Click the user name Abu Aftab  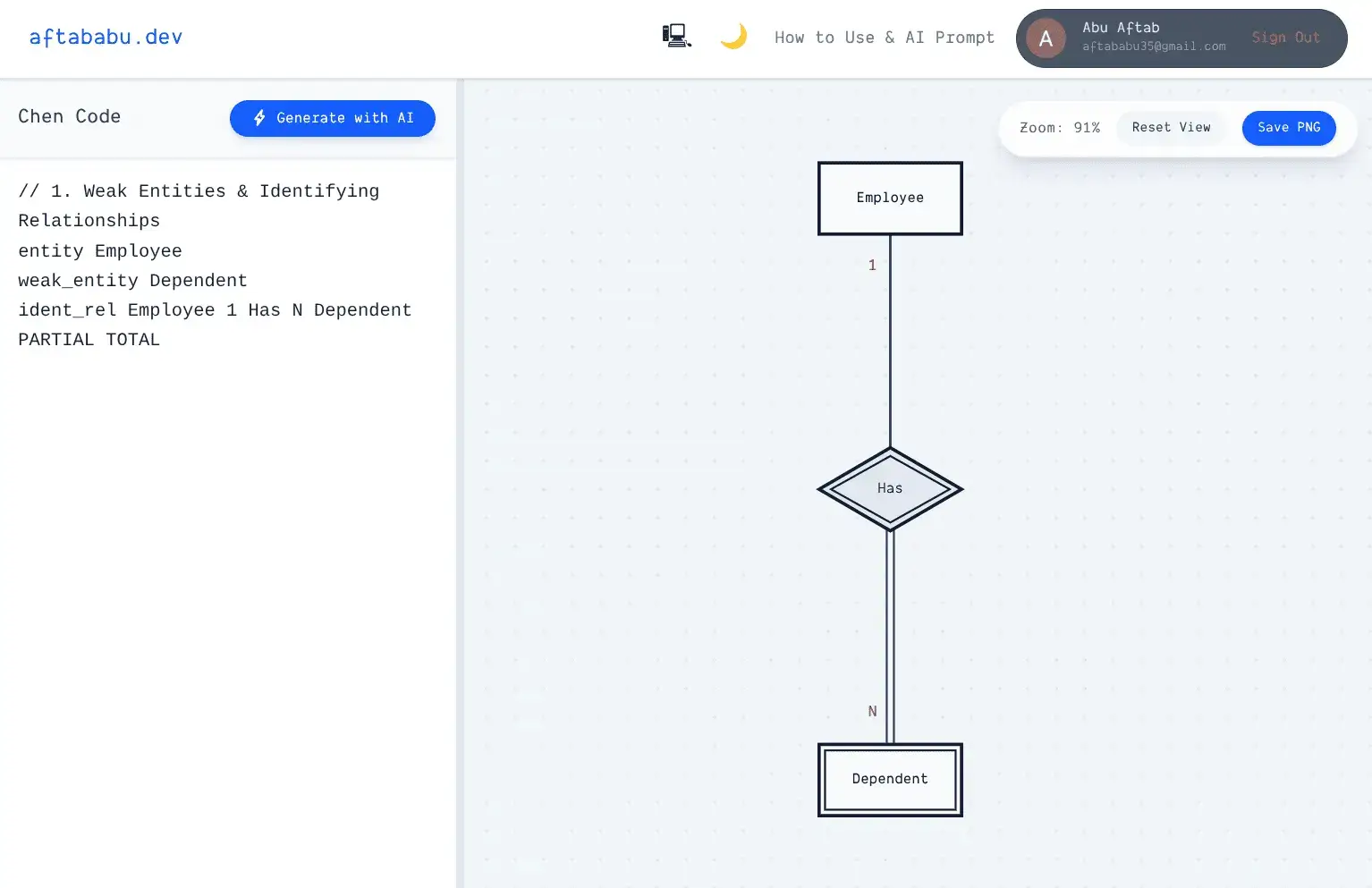tap(1121, 28)
